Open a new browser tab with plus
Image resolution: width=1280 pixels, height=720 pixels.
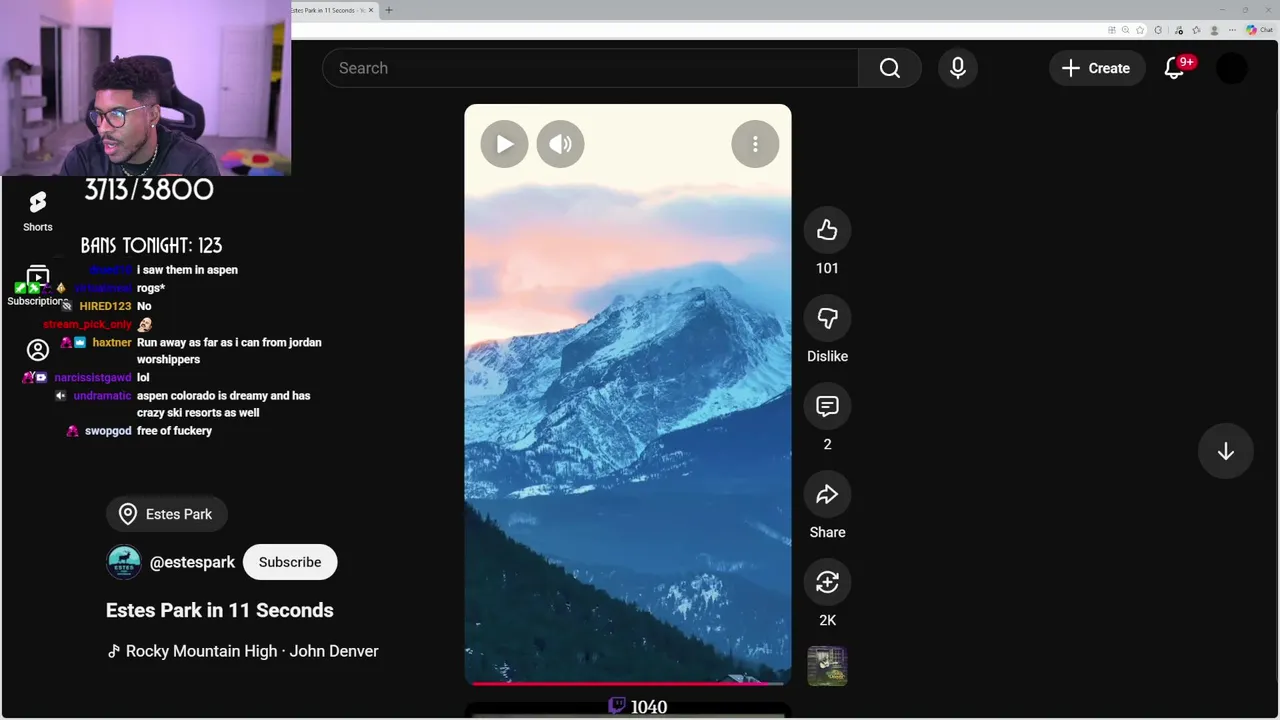[x=389, y=10]
